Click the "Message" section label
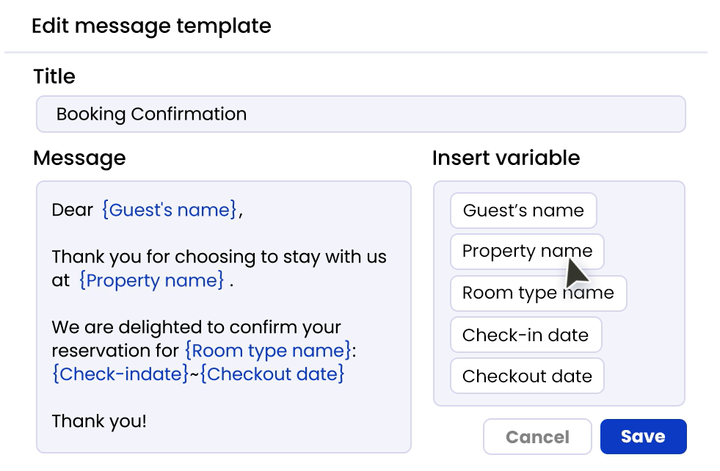The image size is (720, 471). [79, 158]
